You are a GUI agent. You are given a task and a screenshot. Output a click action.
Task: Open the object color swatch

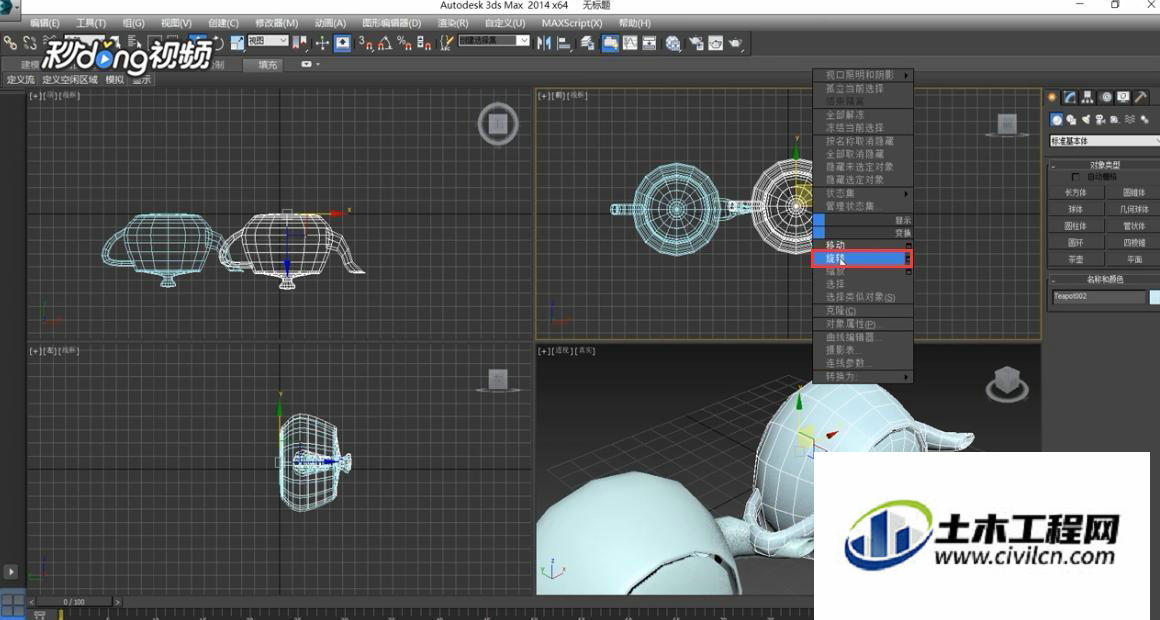click(1154, 297)
